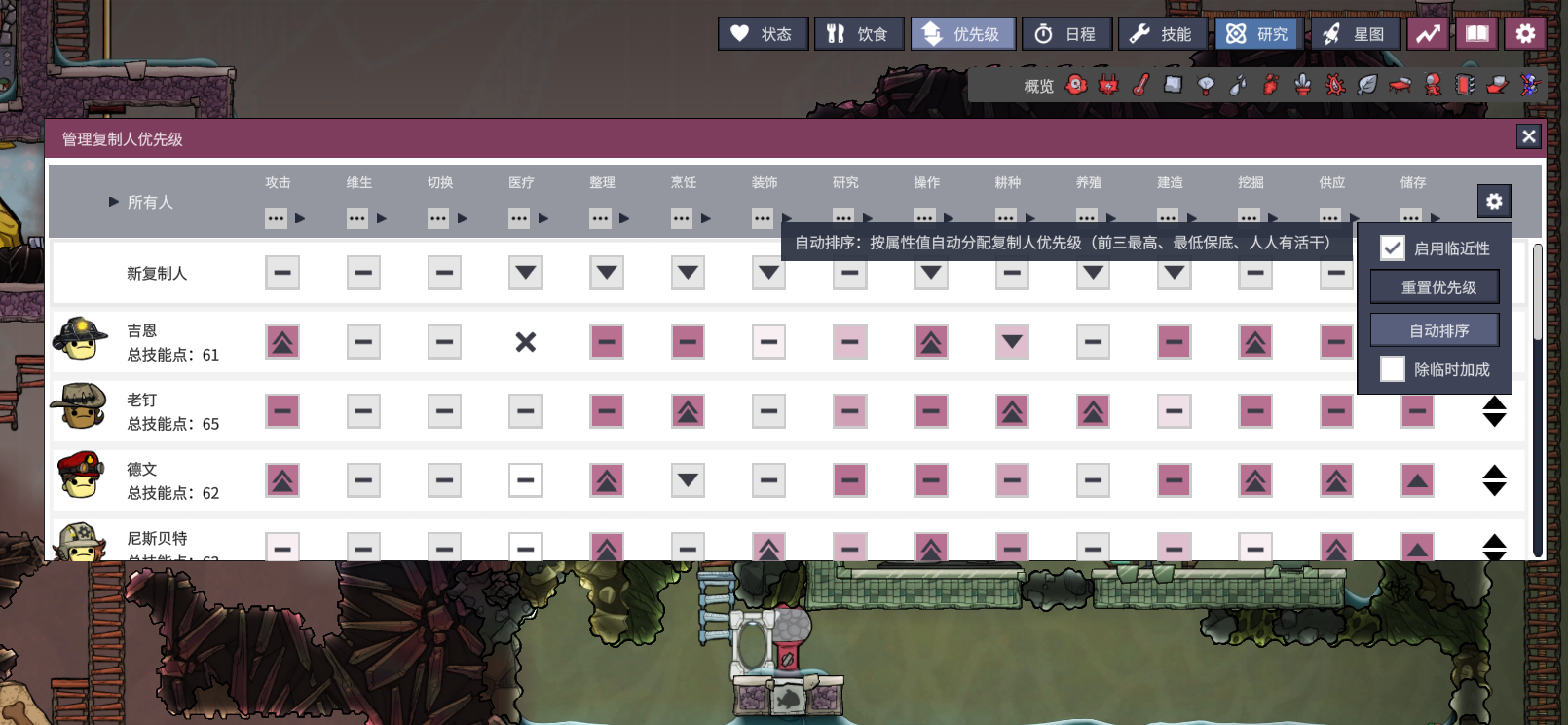
Task: Toggle 吉恩's disabled 医疗 priority X
Action: (526, 342)
